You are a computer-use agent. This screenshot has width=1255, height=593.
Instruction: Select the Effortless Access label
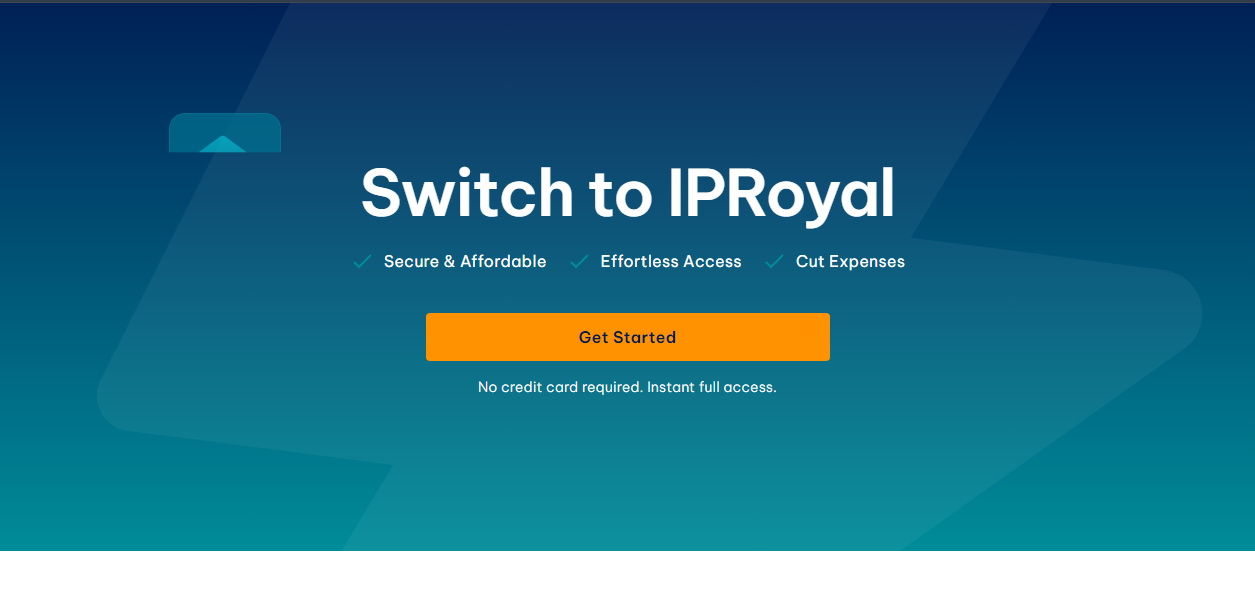(671, 262)
